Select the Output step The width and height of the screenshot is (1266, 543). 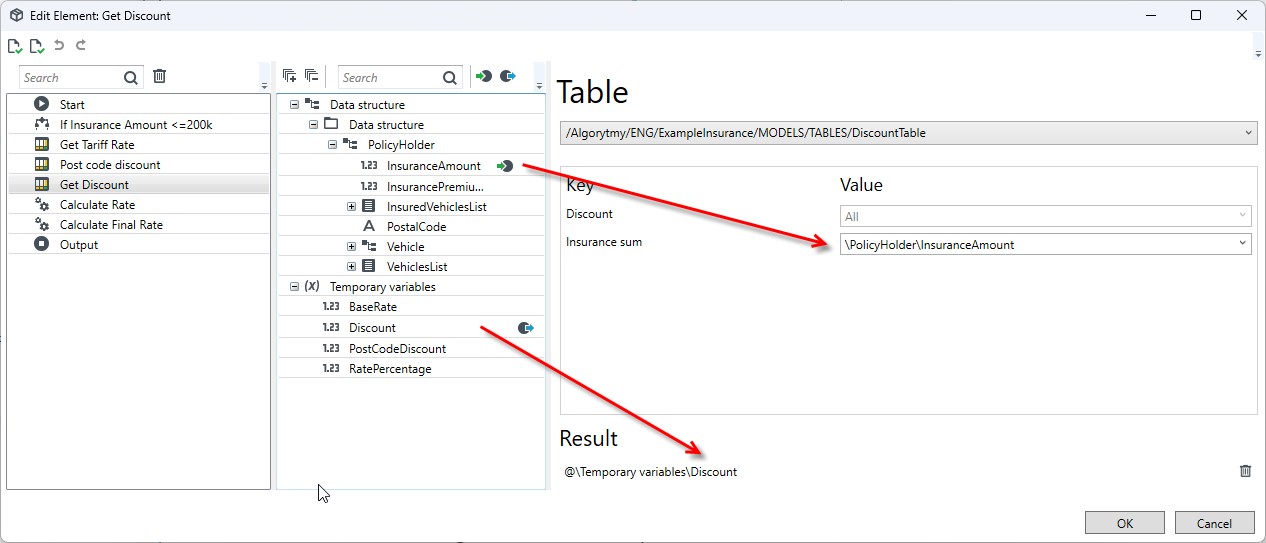138,244
